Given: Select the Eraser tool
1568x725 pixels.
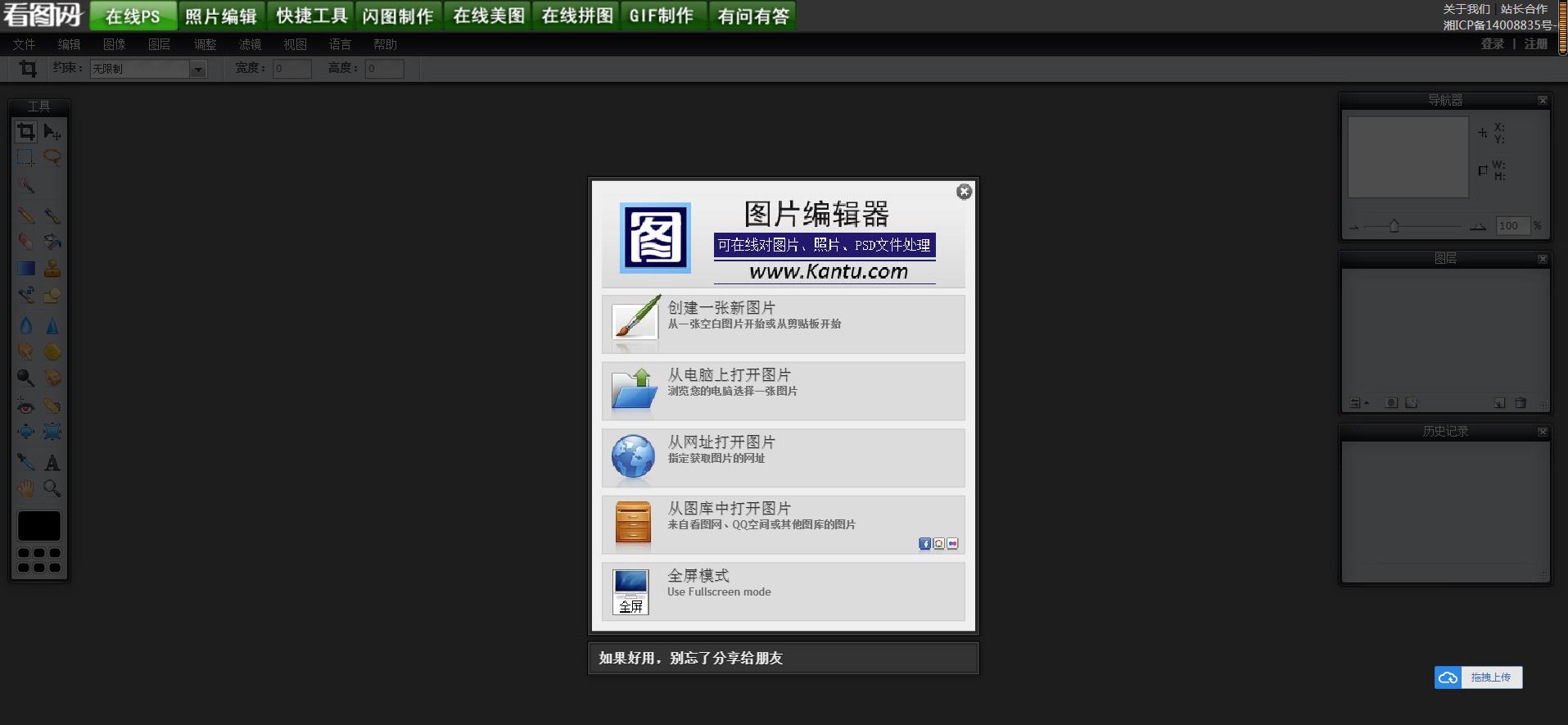Looking at the screenshot, I should (x=26, y=242).
